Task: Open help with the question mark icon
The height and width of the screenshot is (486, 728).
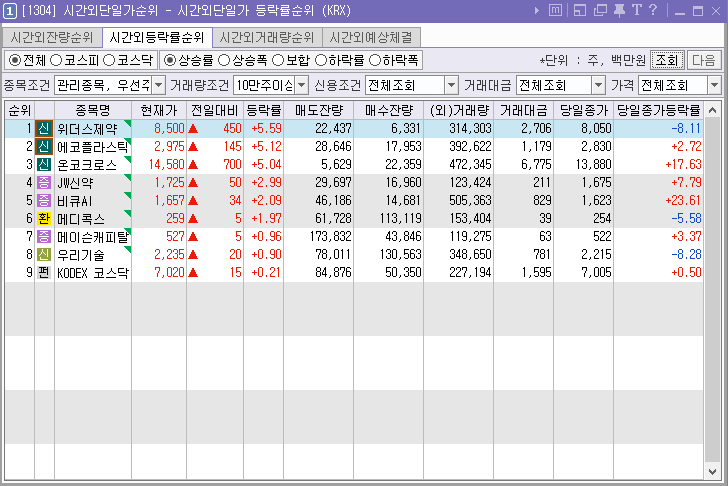Action: (653, 10)
